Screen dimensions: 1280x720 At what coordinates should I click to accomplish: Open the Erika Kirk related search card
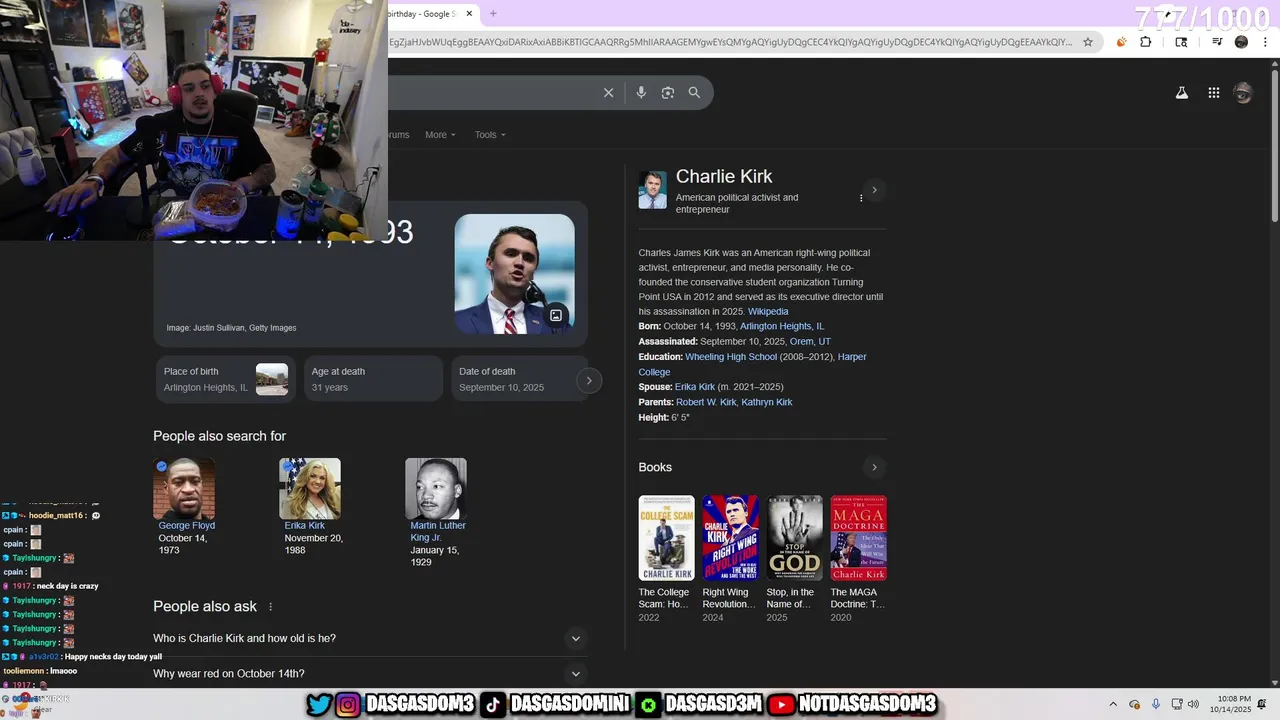(311, 506)
